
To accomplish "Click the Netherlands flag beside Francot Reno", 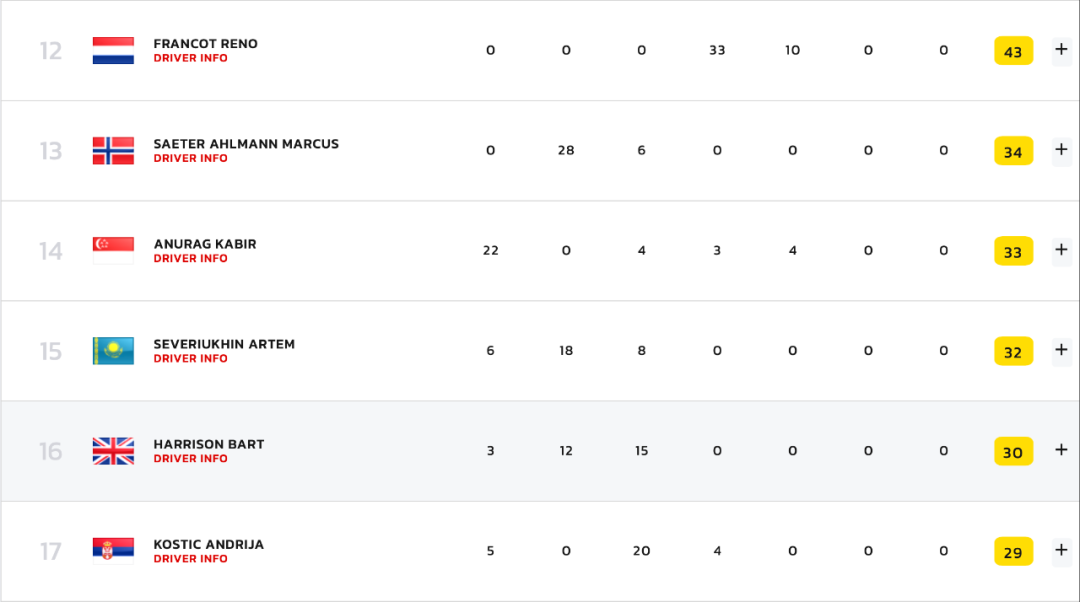I will pyautogui.click(x=113, y=50).
